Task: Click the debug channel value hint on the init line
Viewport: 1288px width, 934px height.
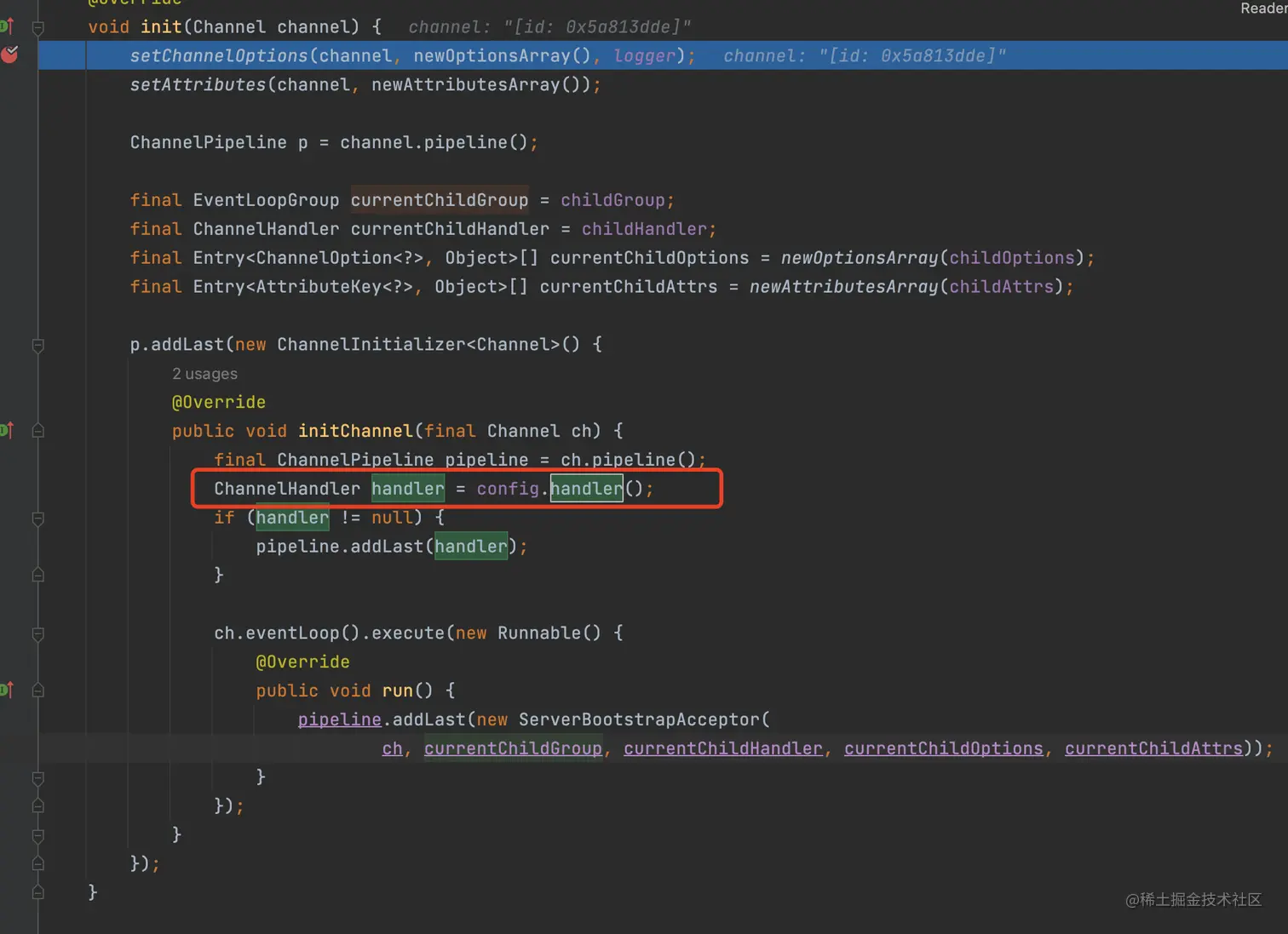Action: click(549, 26)
